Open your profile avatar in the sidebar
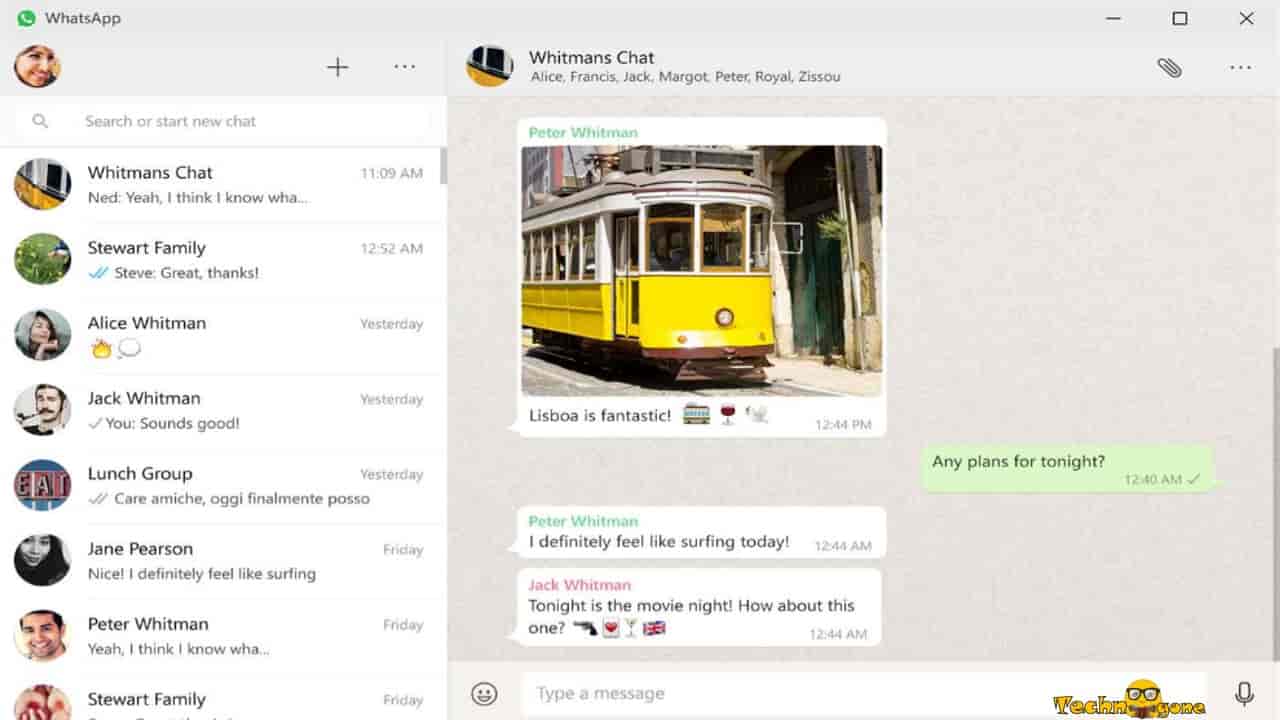The image size is (1280, 720). [x=37, y=67]
